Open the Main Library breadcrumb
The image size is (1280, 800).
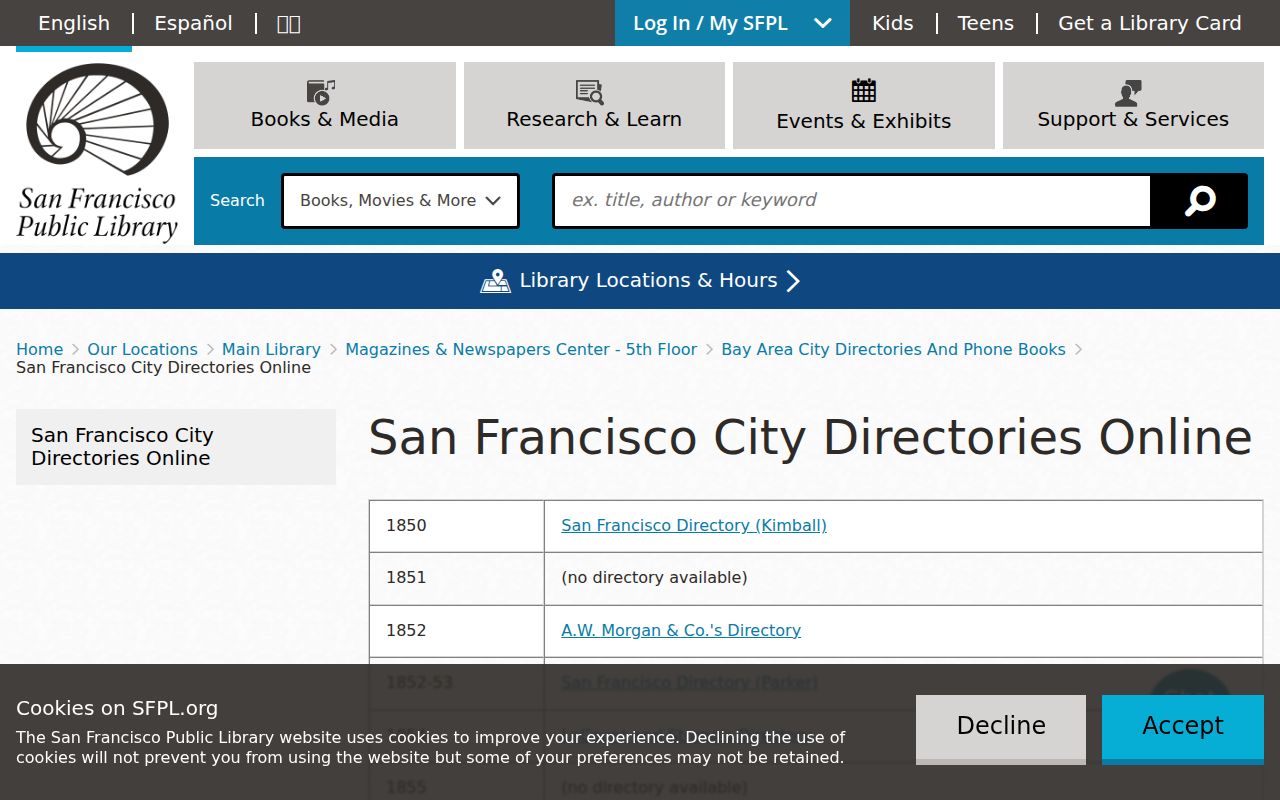(271, 349)
